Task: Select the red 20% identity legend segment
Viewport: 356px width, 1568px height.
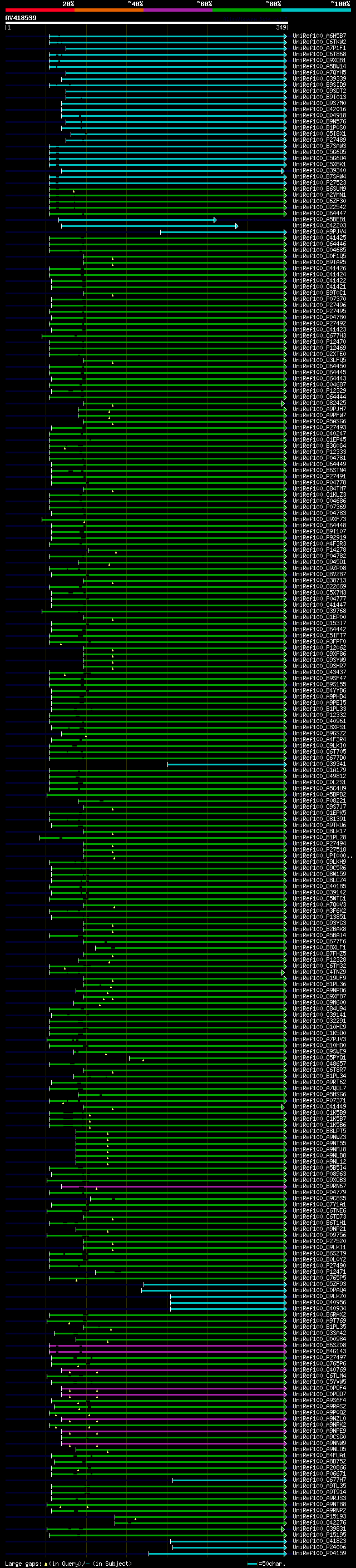Action: click(39, 10)
